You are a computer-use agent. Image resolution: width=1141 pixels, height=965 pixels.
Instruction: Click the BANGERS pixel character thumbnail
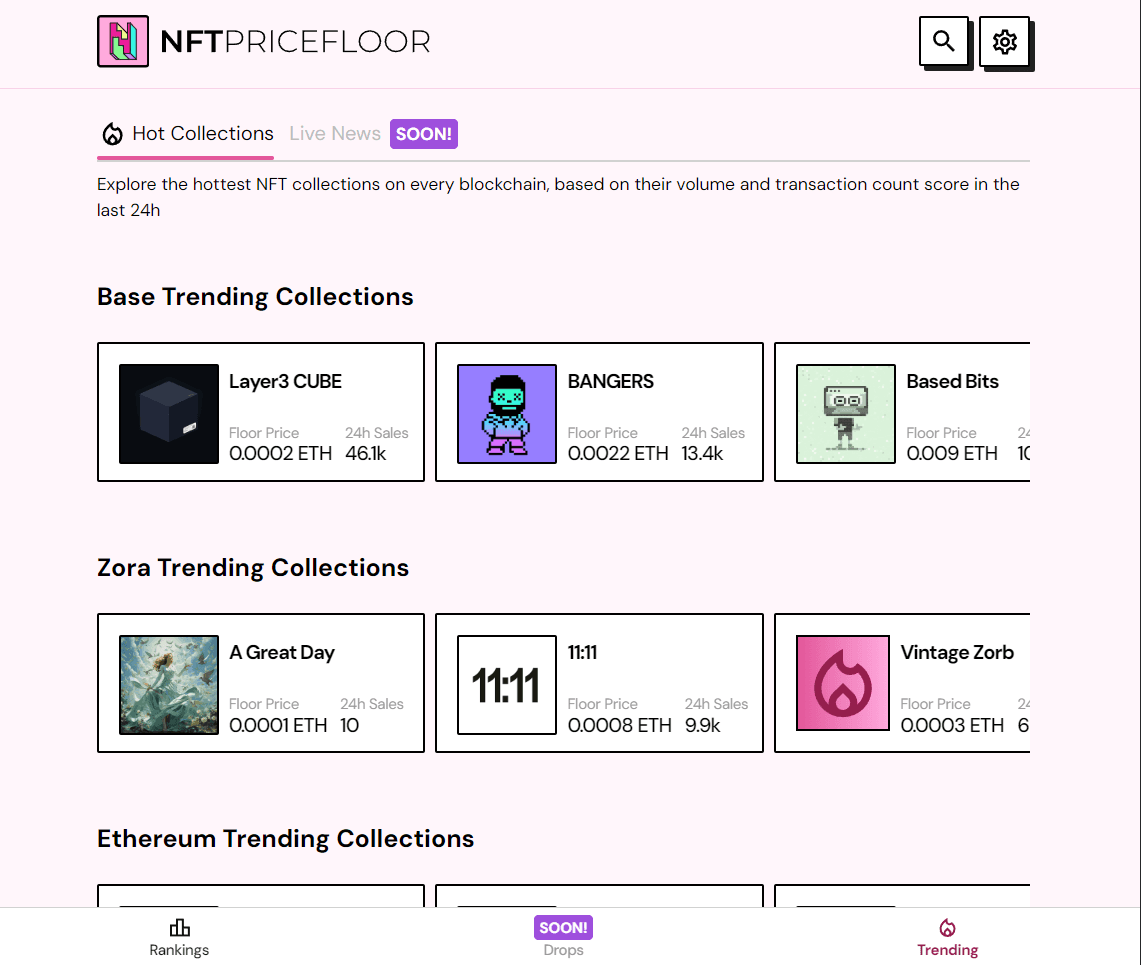(x=507, y=413)
